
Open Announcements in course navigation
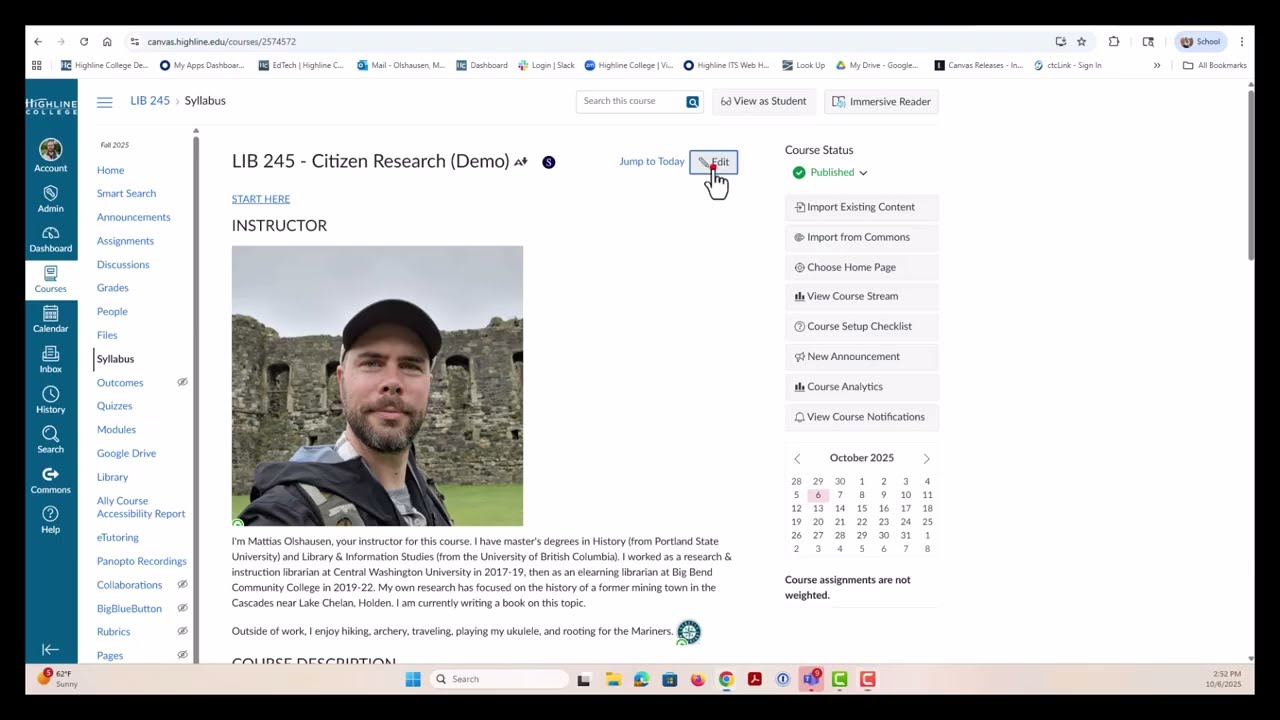(133, 217)
